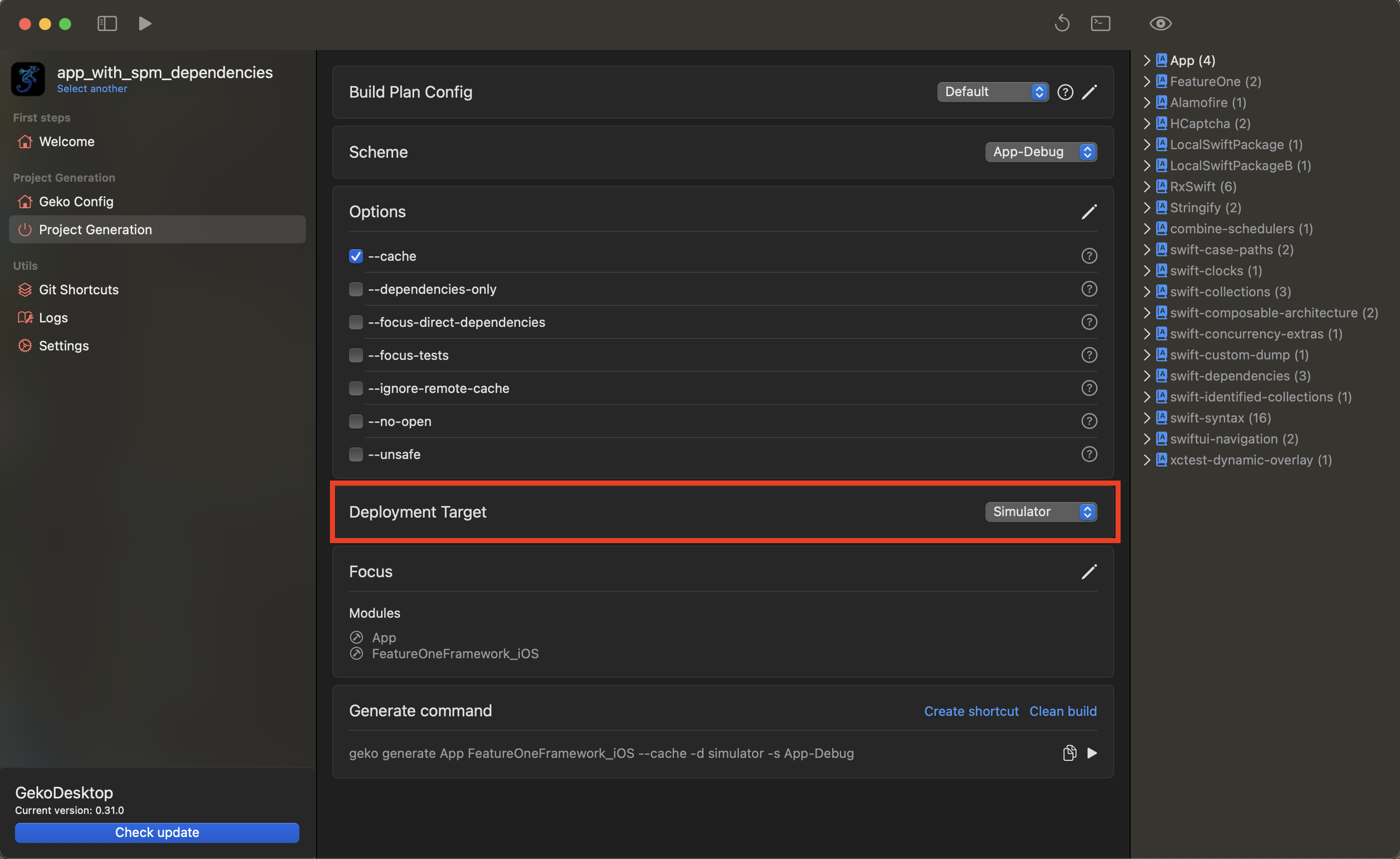Enable the --focus-tests checkbox
This screenshot has height=859, width=1400.
356,355
